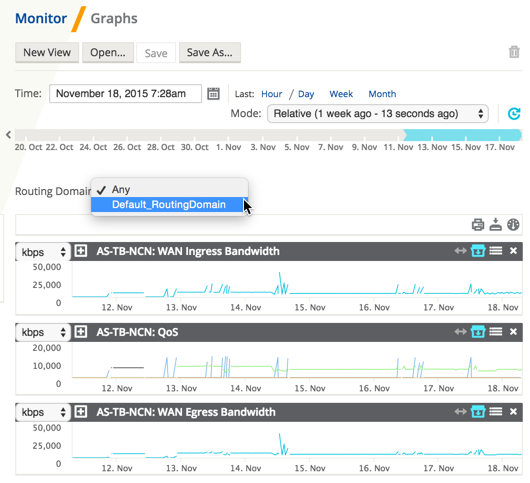Click the Save As... button
The image size is (530, 483).
[210, 52]
